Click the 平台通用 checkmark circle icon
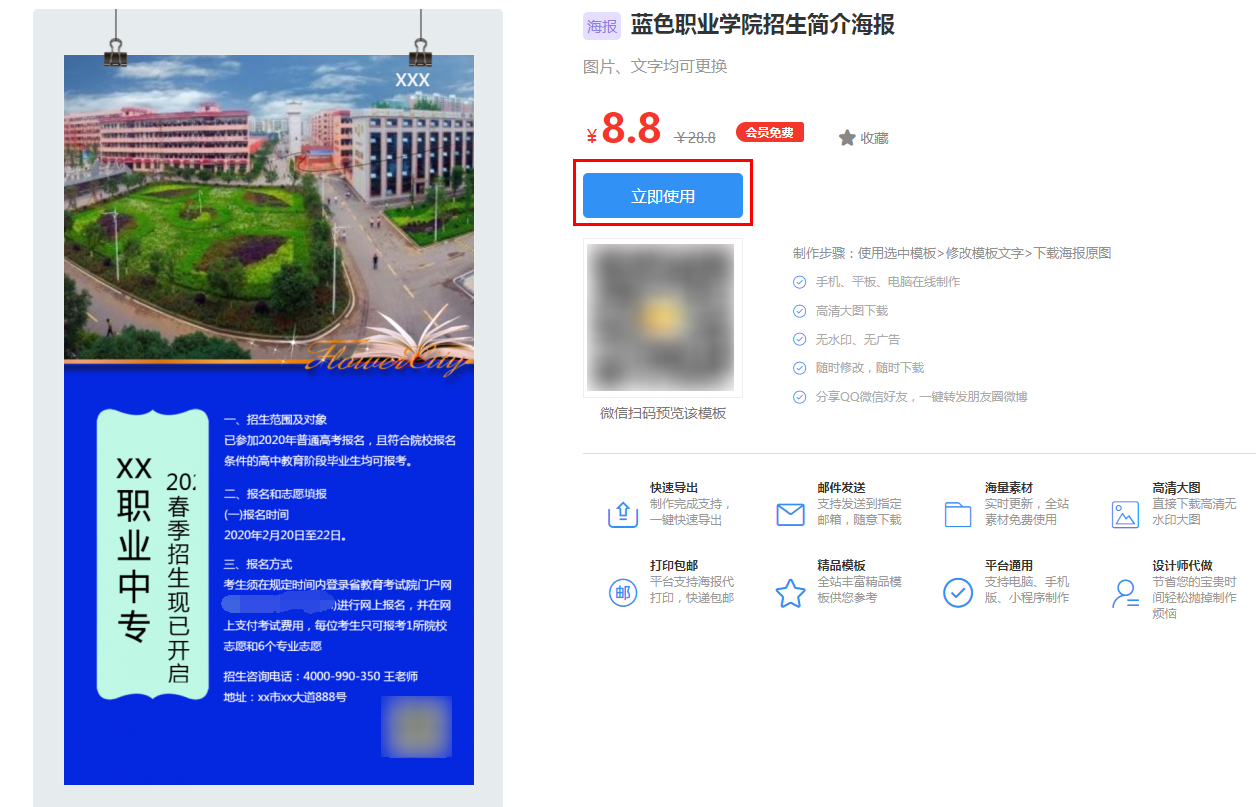The height and width of the screenshot is (807, 1256). pos(958,592)
